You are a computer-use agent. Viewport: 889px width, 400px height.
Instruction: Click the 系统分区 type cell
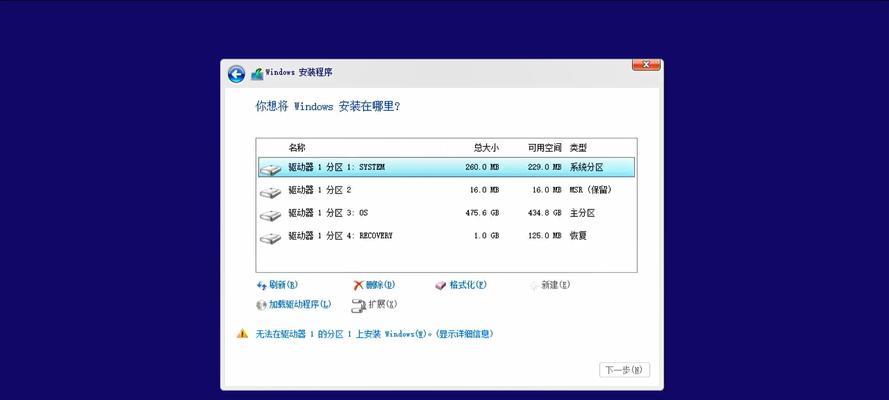(586, 168)
